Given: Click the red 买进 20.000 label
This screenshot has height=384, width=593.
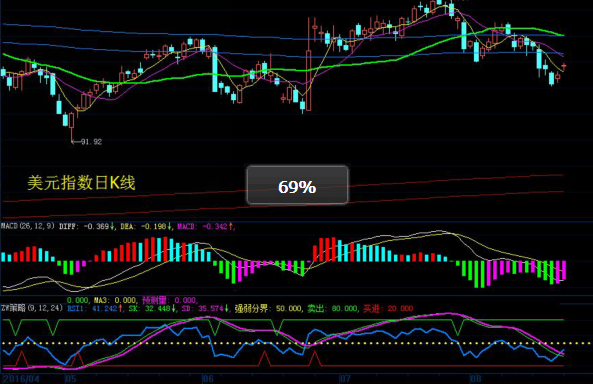Looking at the screenshot, I should point(388,308).
